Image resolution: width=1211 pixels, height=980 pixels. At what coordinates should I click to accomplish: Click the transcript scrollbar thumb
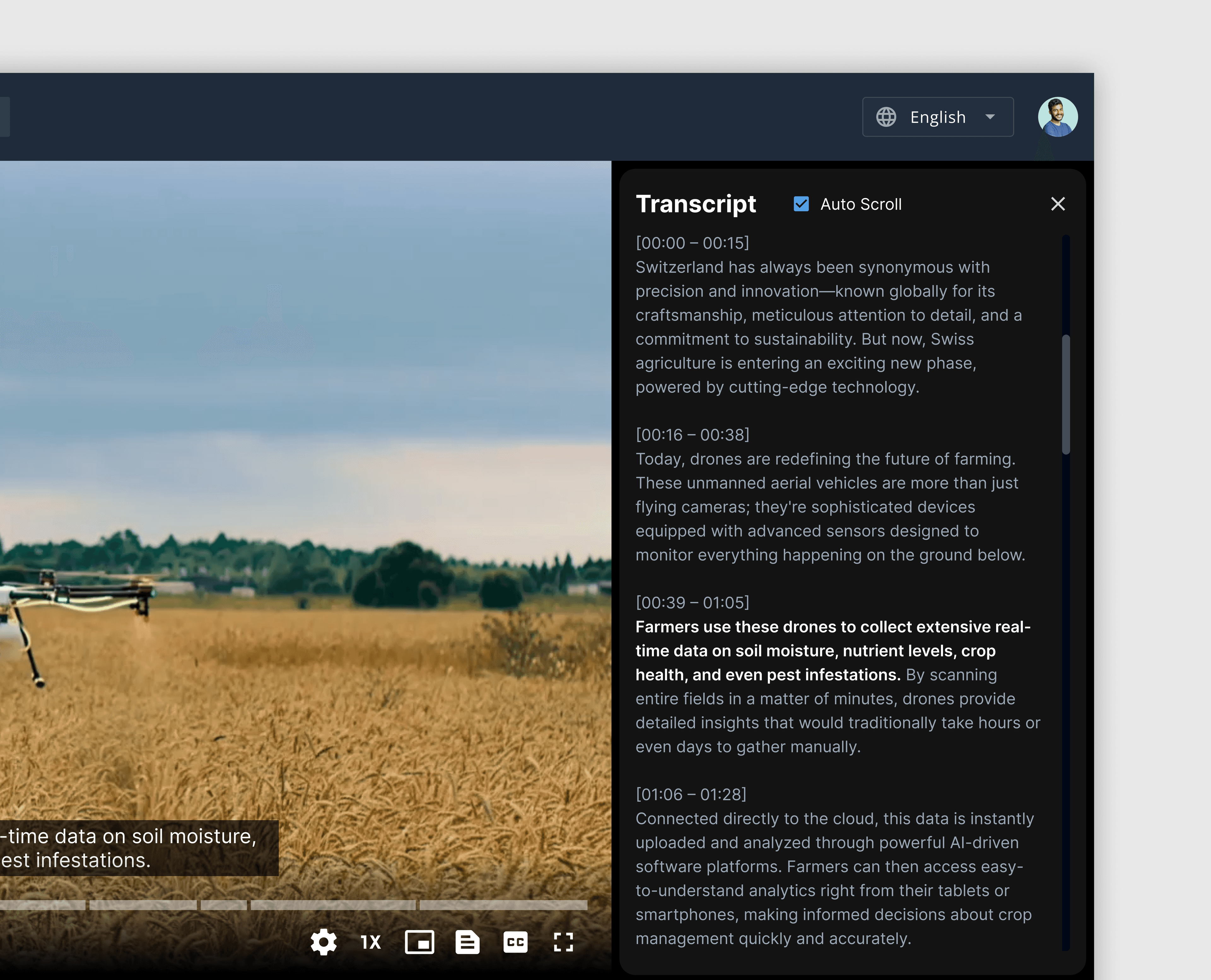pos(1066,394)
